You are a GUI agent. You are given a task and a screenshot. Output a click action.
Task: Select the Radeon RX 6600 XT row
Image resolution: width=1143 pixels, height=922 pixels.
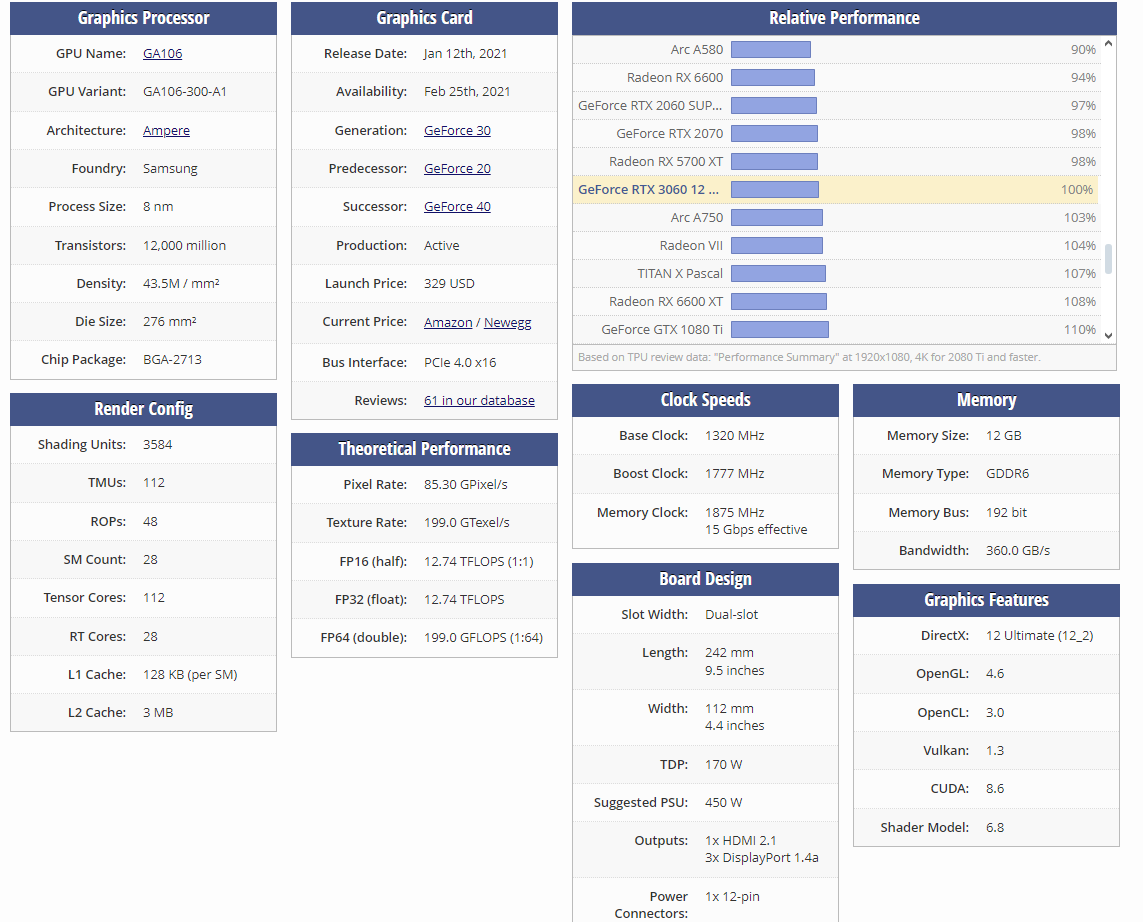(x=836, y=301)
